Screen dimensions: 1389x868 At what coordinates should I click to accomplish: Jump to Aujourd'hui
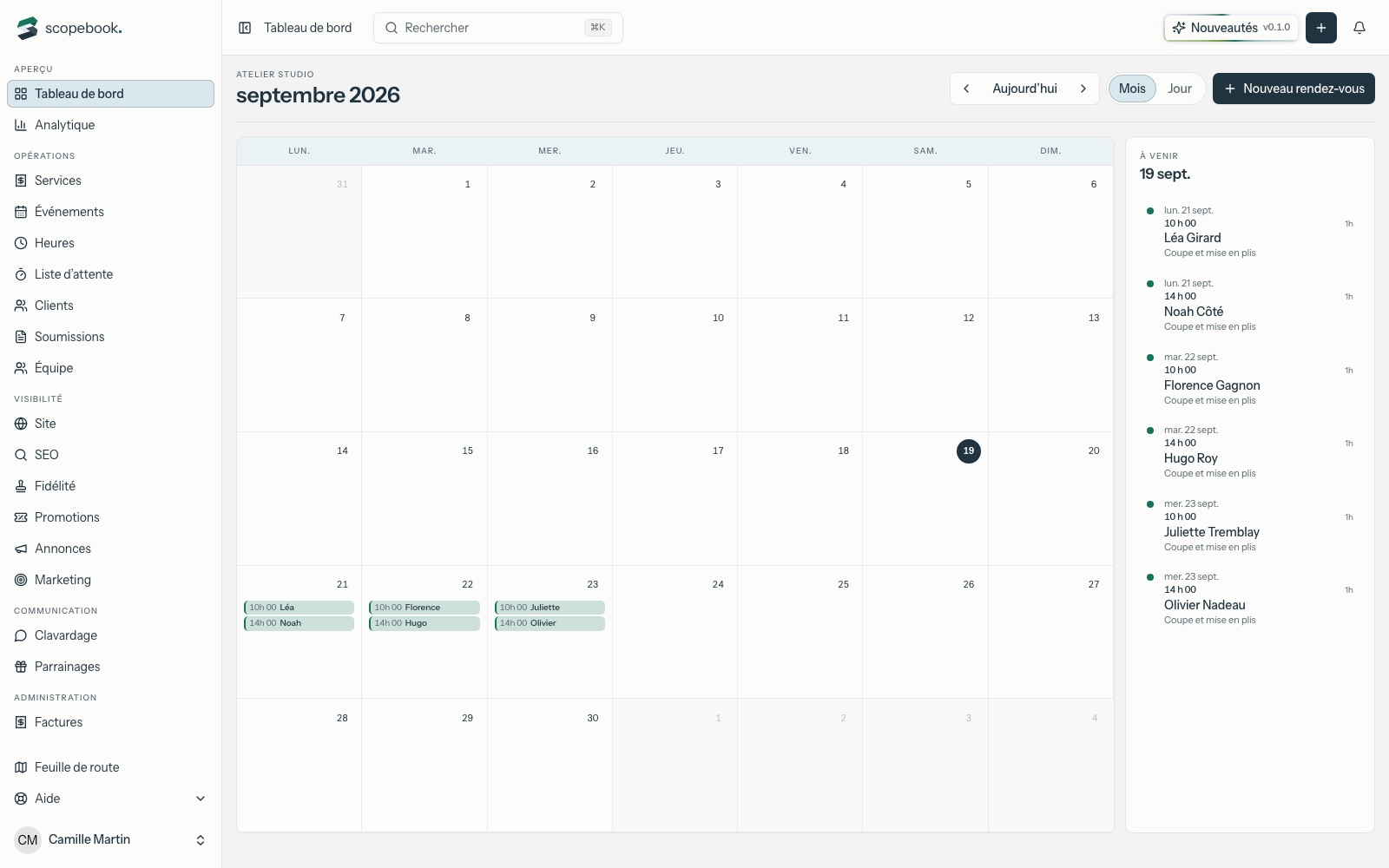[x=1024, y=89]
